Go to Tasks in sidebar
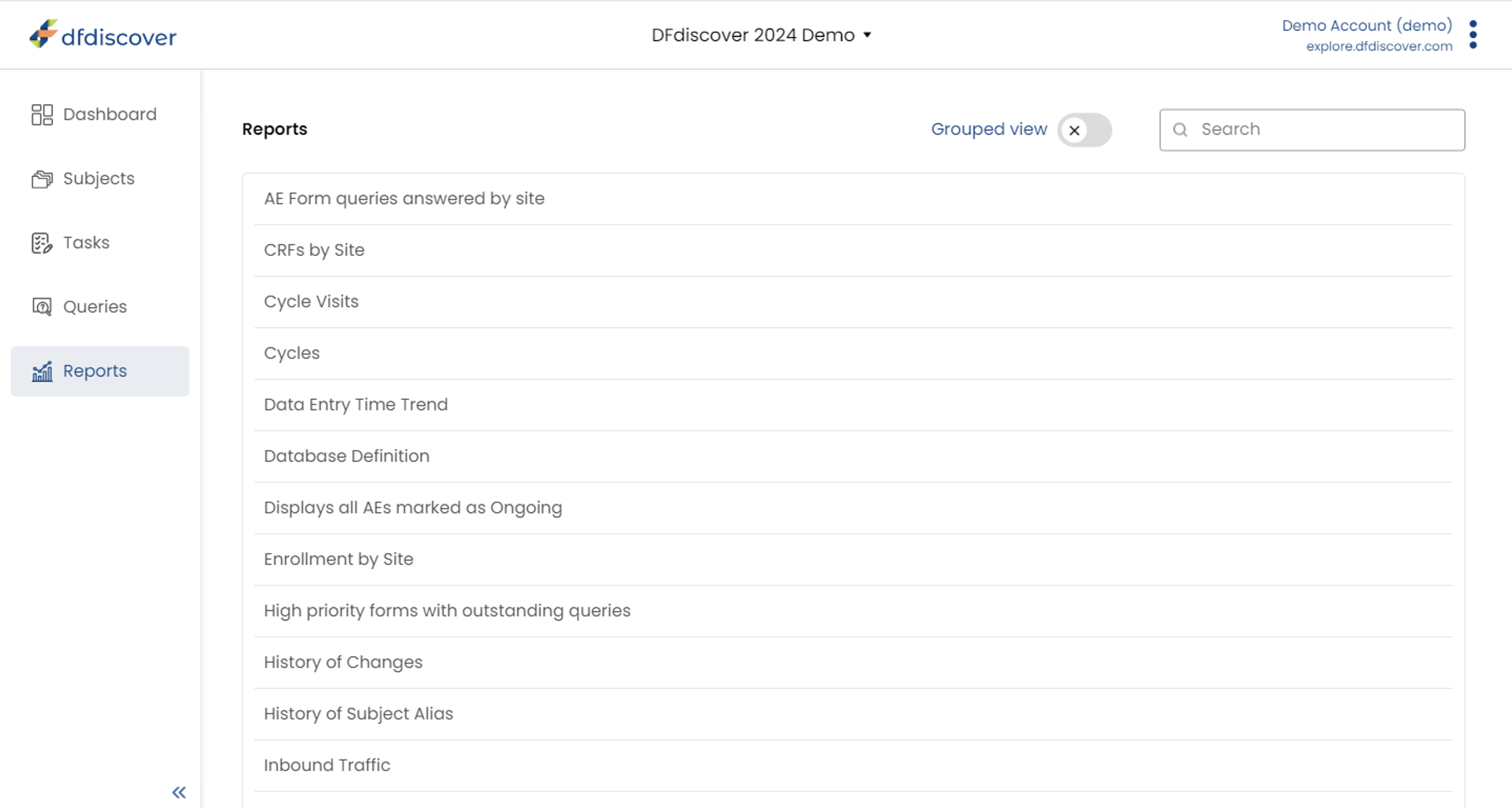 click(x=100, y=243)
